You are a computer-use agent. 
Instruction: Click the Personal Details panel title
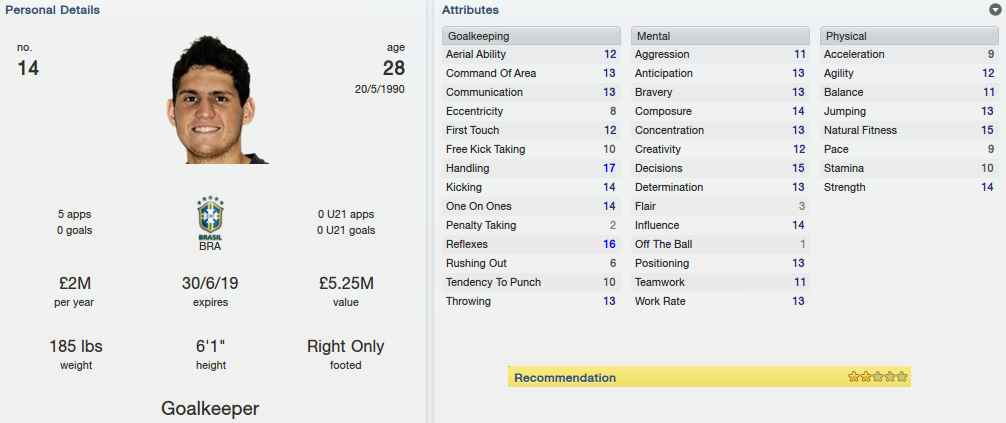tap(53, 10)
